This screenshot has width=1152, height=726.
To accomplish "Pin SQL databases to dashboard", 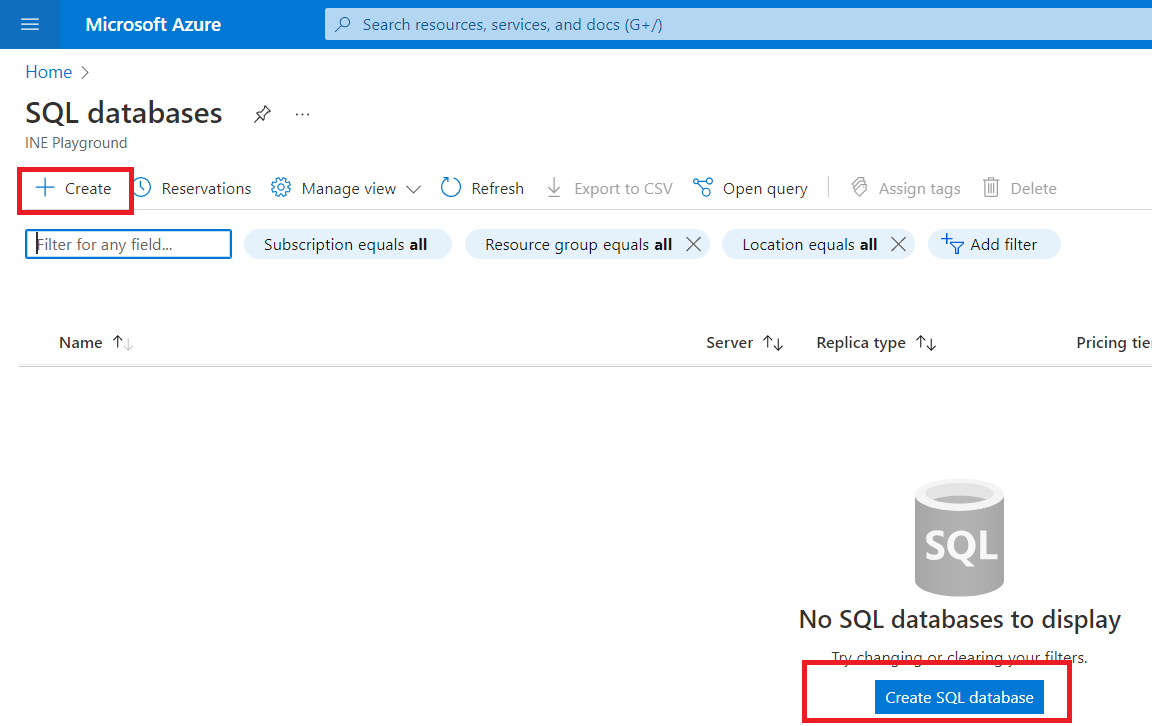I will [262, 114].
